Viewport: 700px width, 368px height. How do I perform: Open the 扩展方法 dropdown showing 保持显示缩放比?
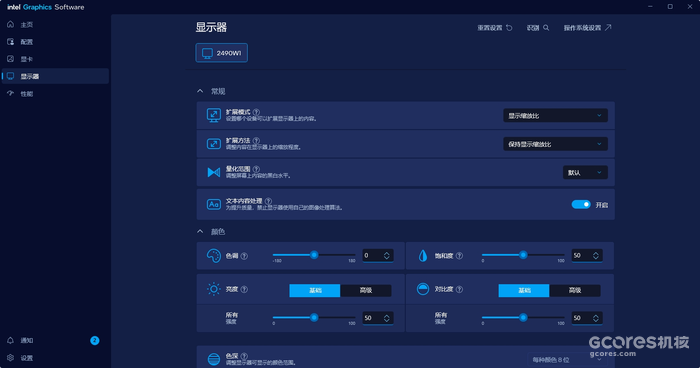(x=555, y=144)
